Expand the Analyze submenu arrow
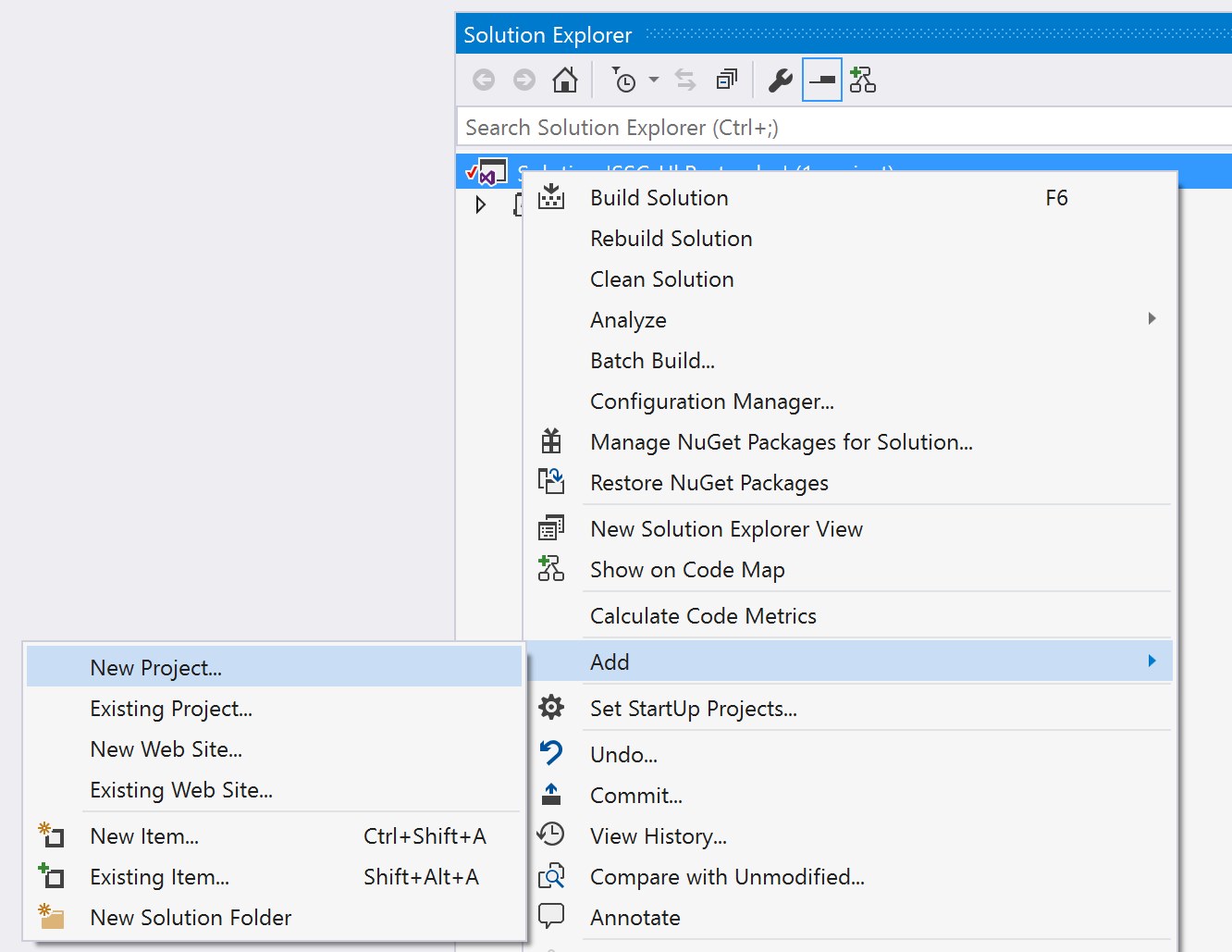This screenshot has height=952, width=1232. point(1152,319)
